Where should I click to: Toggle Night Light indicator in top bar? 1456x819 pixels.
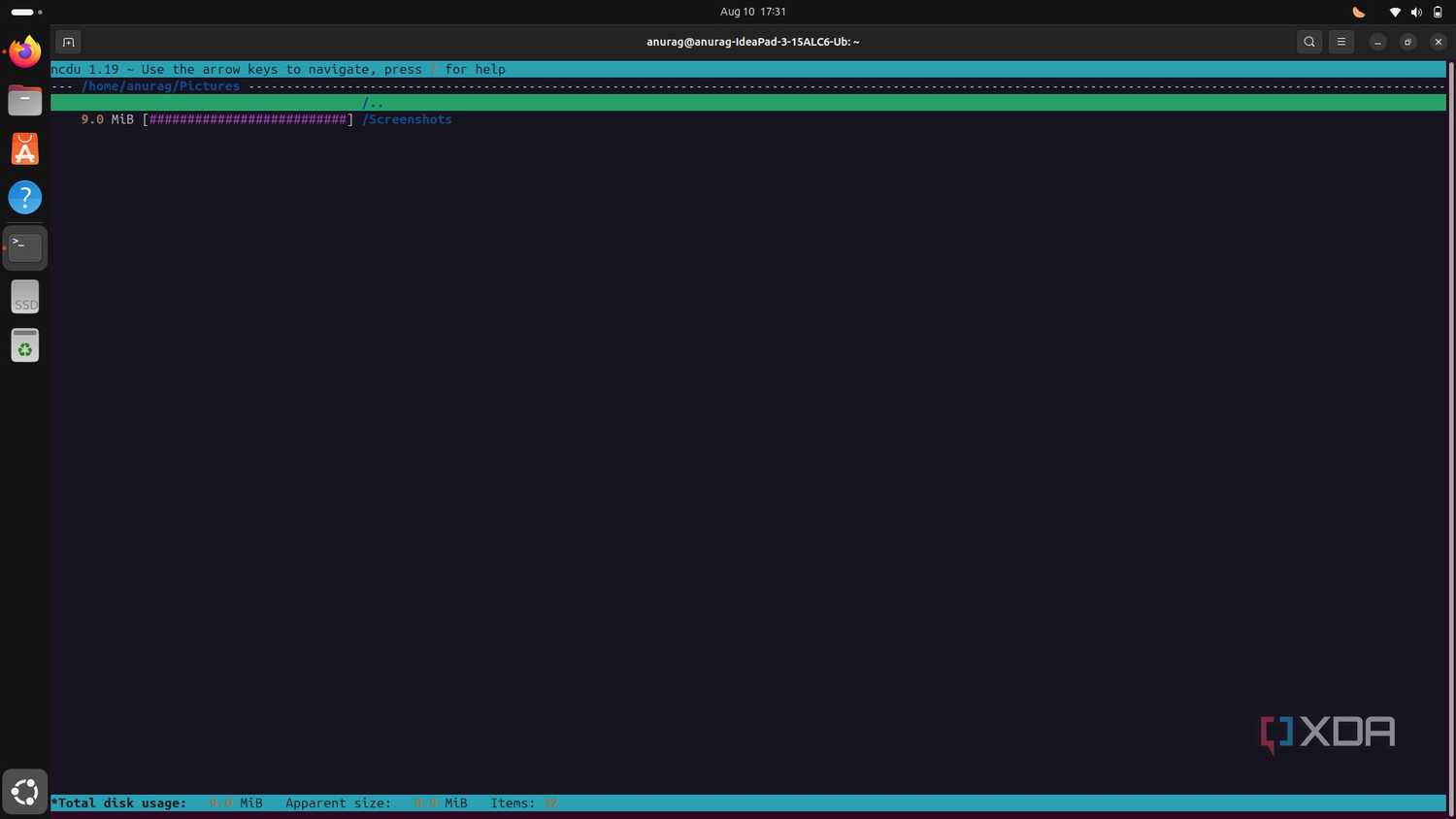tap(1359, 12)
